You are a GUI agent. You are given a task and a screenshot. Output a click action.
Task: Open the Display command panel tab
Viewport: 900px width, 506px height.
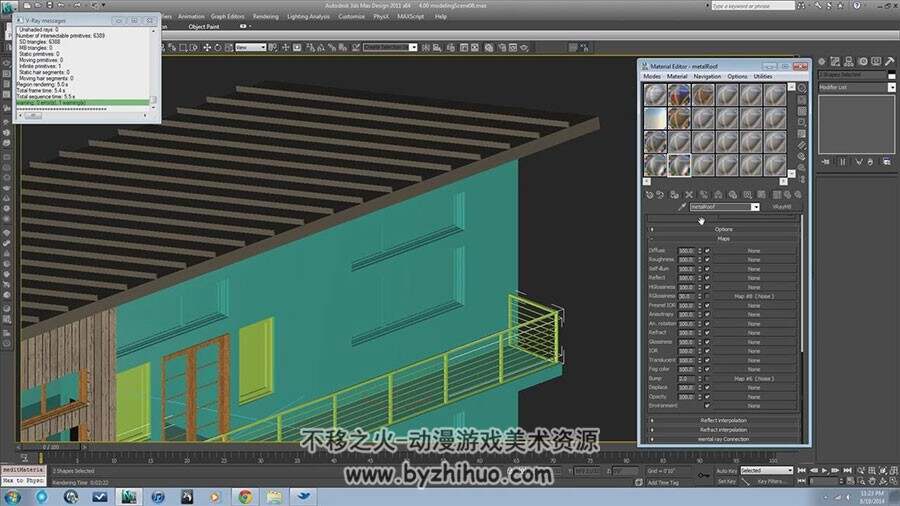click(x=876, y=61)
